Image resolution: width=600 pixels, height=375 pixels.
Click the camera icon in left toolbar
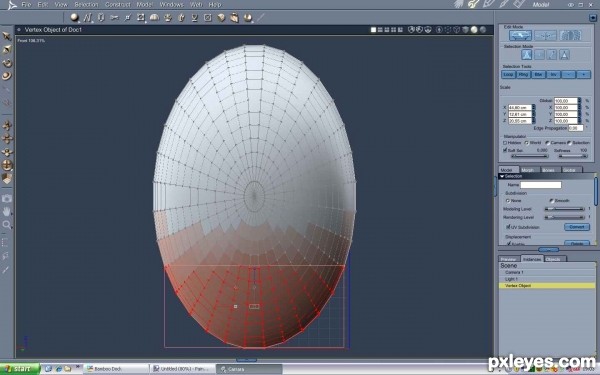(x=7, y=198)
